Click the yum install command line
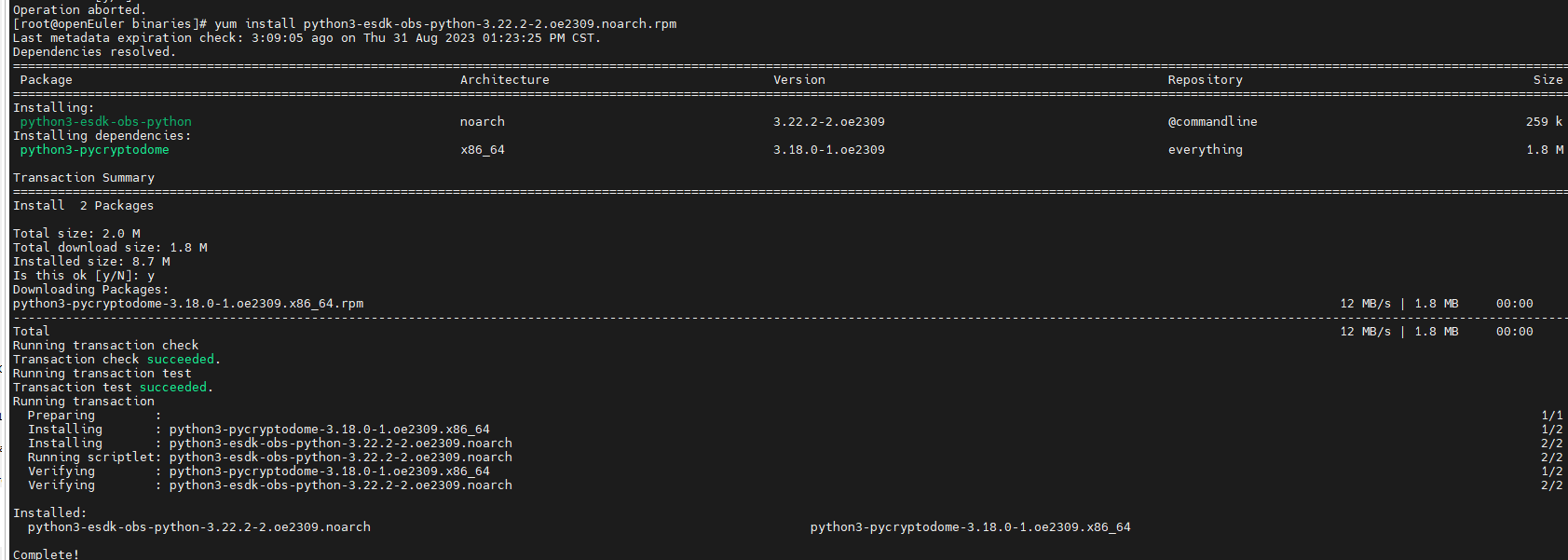Screen dimensions: 1568x560 click(x=345, y=24)
